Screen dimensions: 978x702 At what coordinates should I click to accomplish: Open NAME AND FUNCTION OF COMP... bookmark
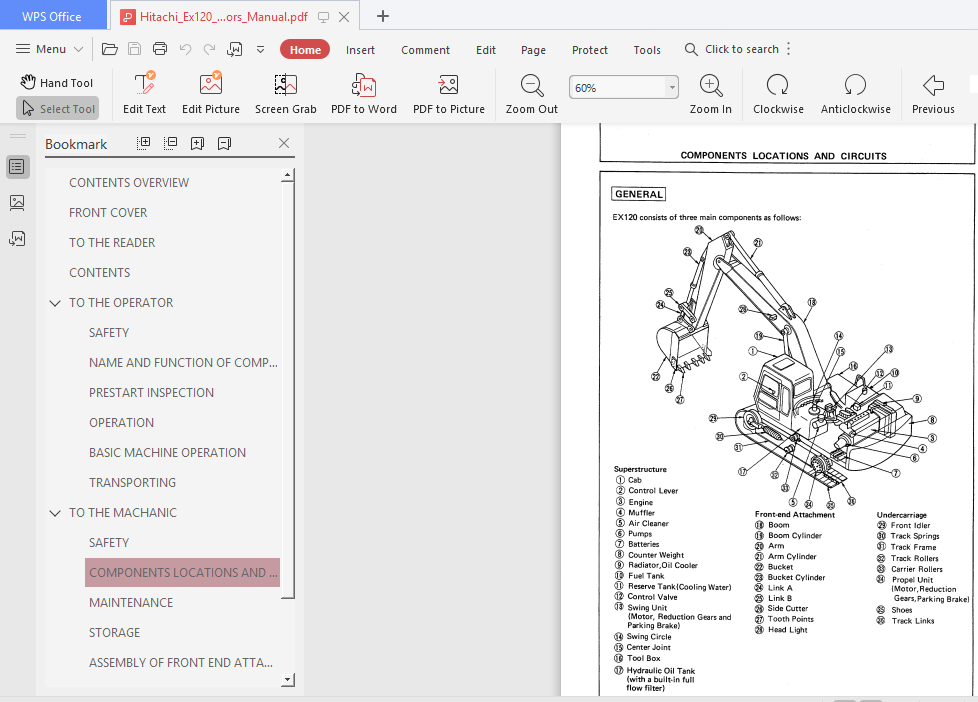[183, 363]
